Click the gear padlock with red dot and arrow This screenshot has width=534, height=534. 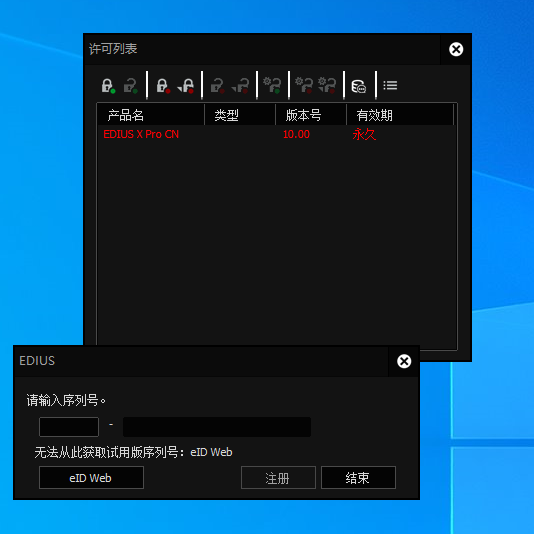pos(327,85)
